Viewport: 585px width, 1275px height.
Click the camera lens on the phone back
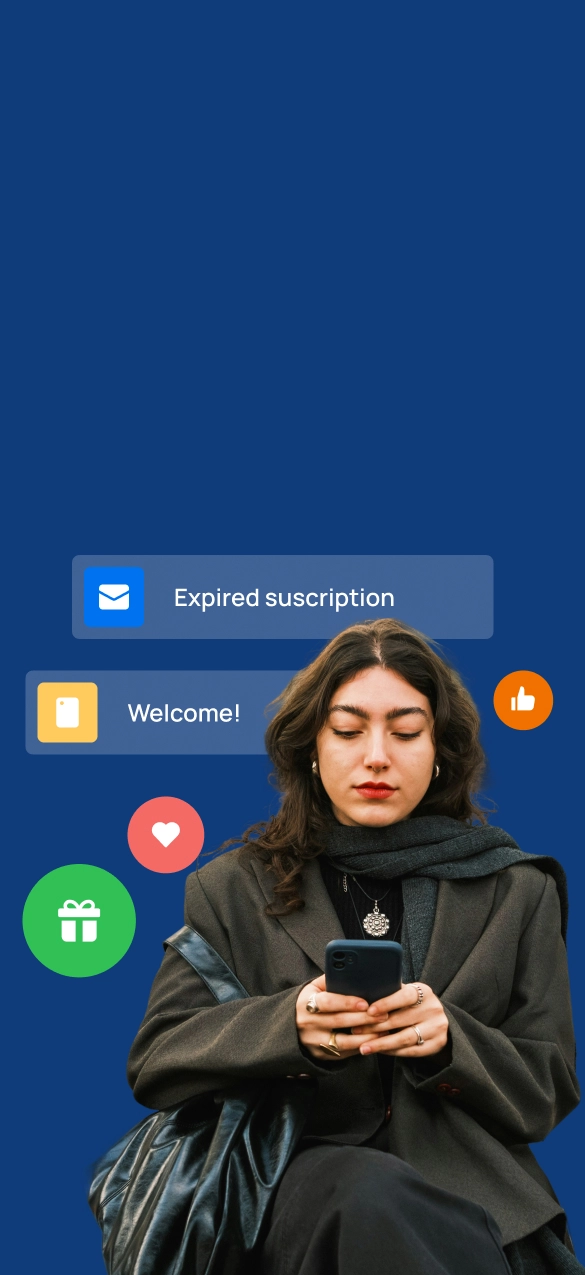tap(340, 959)
